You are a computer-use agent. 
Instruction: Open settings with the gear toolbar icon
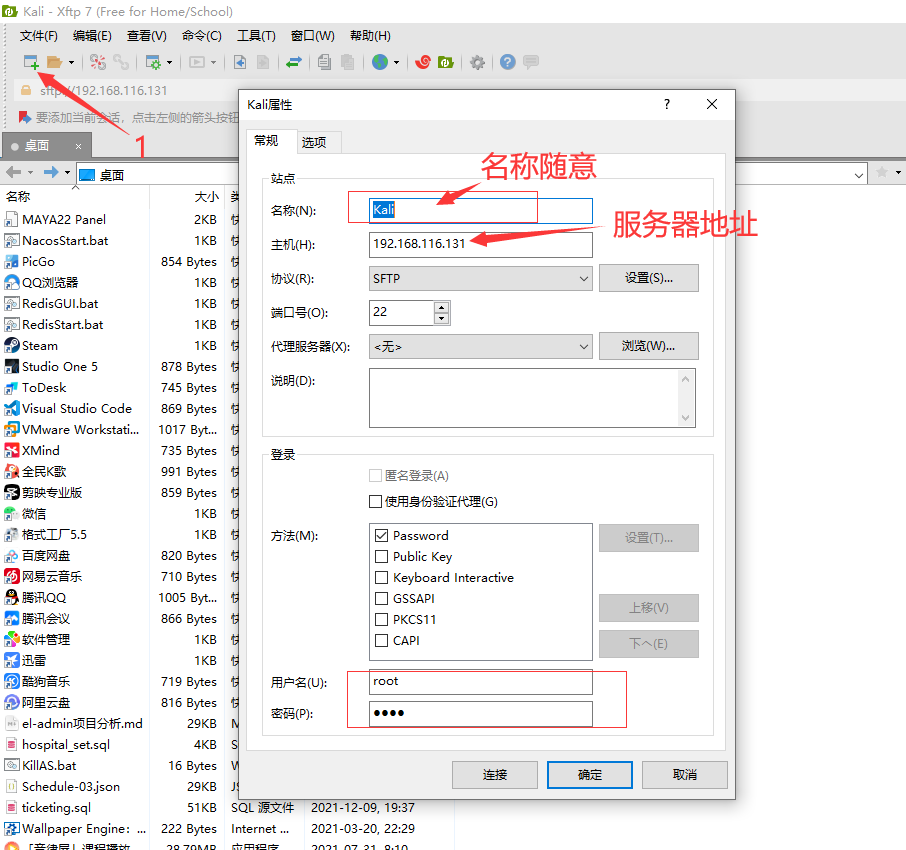[x=477, y=62]
